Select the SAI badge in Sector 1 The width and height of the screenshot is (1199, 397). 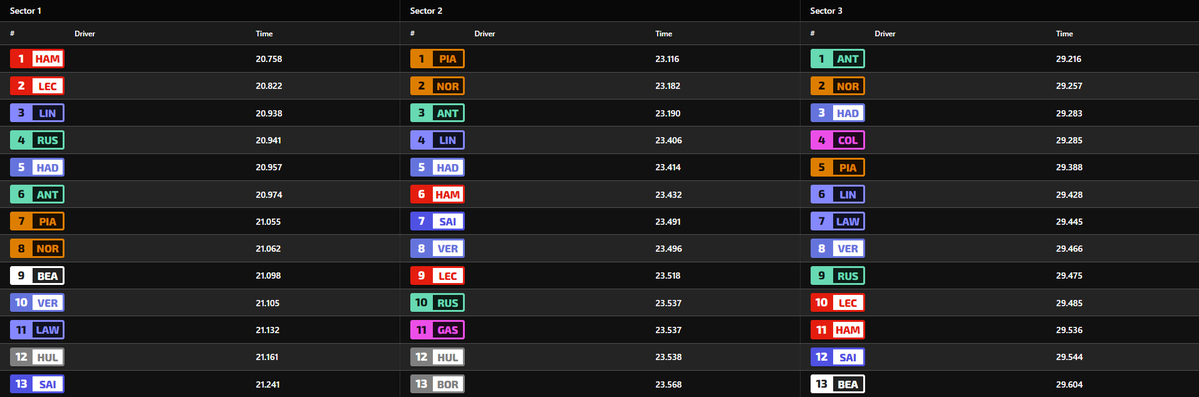[x=37, y=384]
